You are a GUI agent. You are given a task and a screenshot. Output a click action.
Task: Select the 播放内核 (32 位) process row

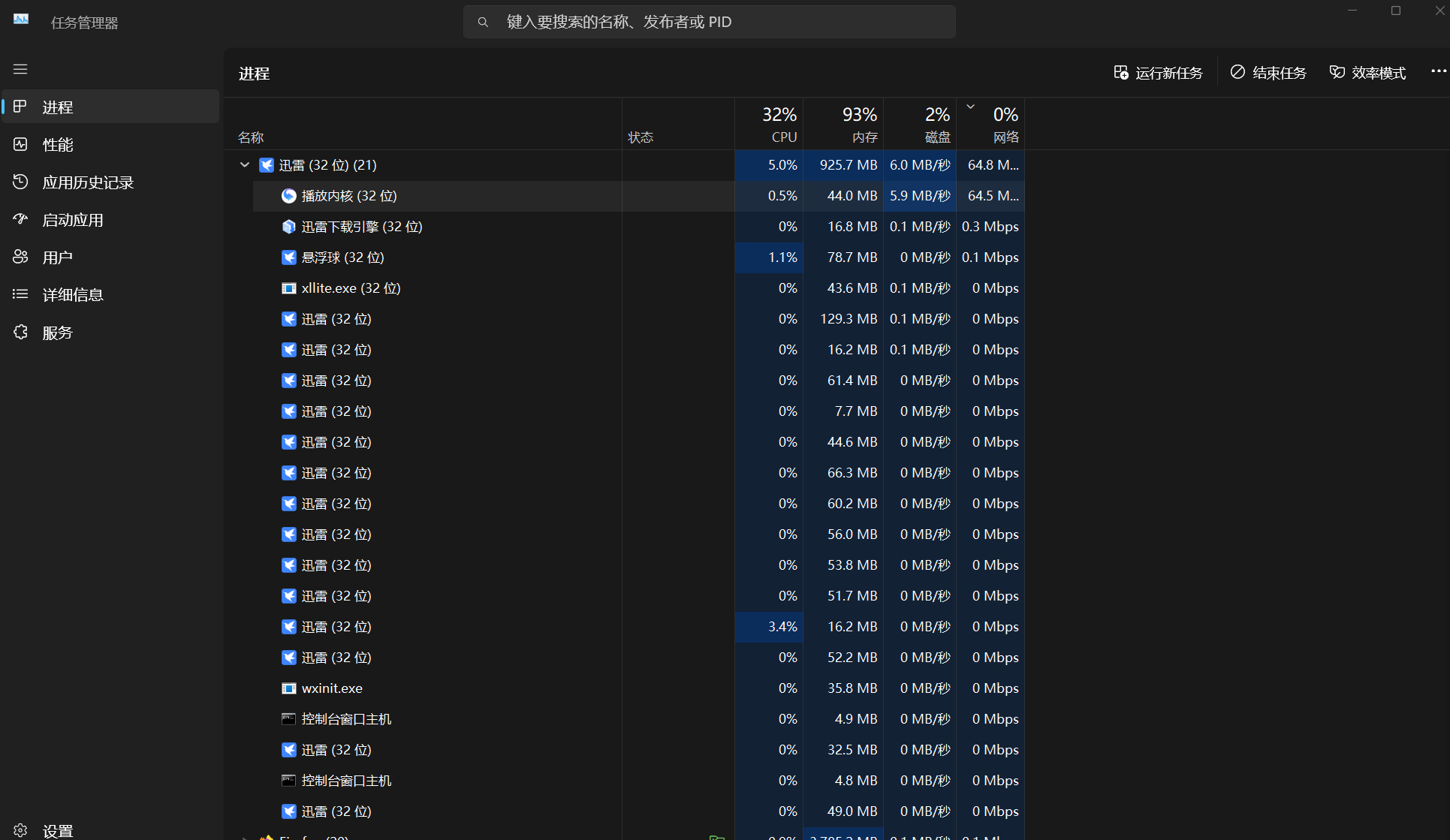pos(349,196)
